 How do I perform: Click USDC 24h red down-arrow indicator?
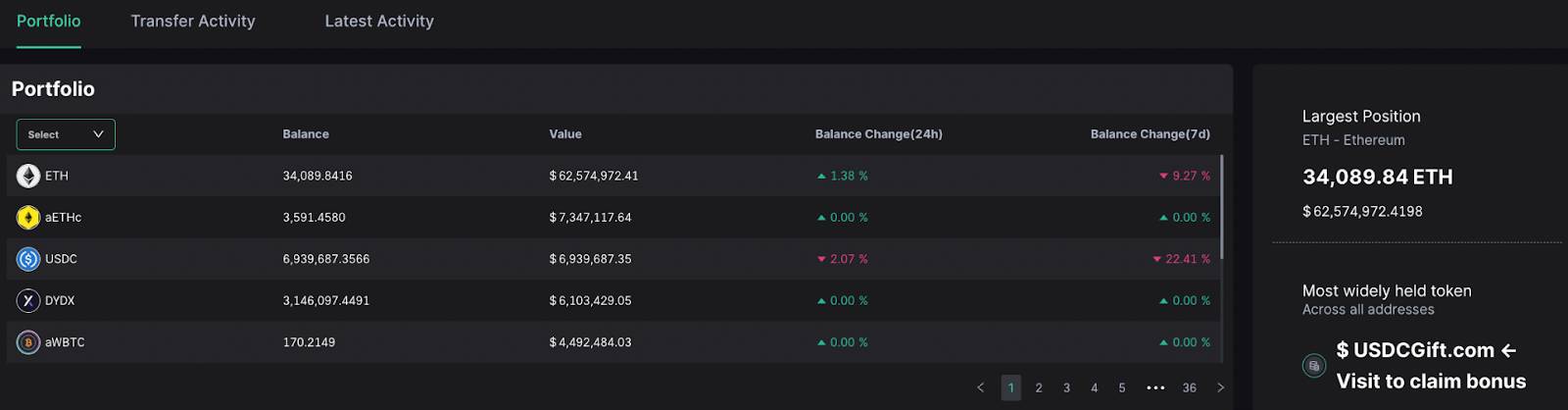(x=821, y=260)
